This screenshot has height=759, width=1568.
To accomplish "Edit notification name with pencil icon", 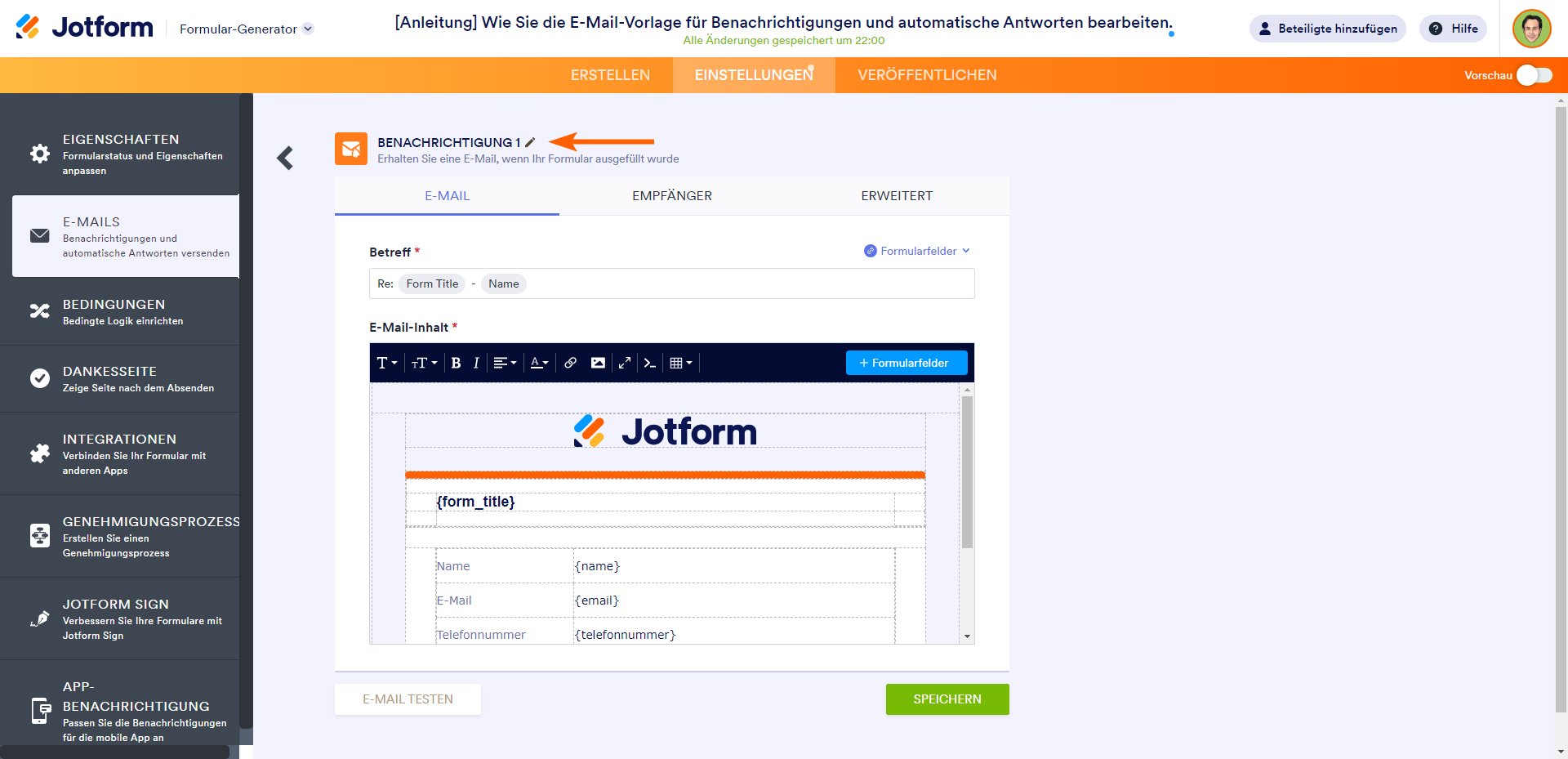I will pyautogui.click(x=530, y=142).
